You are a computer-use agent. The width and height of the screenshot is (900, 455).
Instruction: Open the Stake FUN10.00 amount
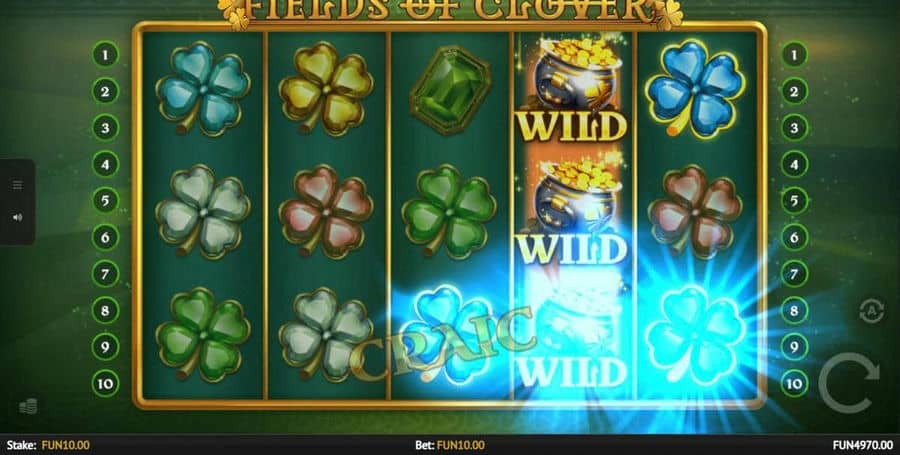pyautogui.click(x=48, y=445)
